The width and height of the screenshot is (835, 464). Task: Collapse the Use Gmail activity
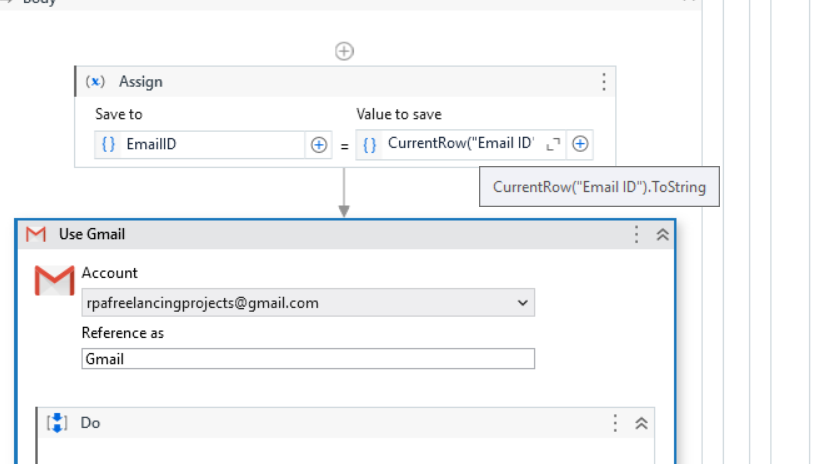(x=661, y=234)
